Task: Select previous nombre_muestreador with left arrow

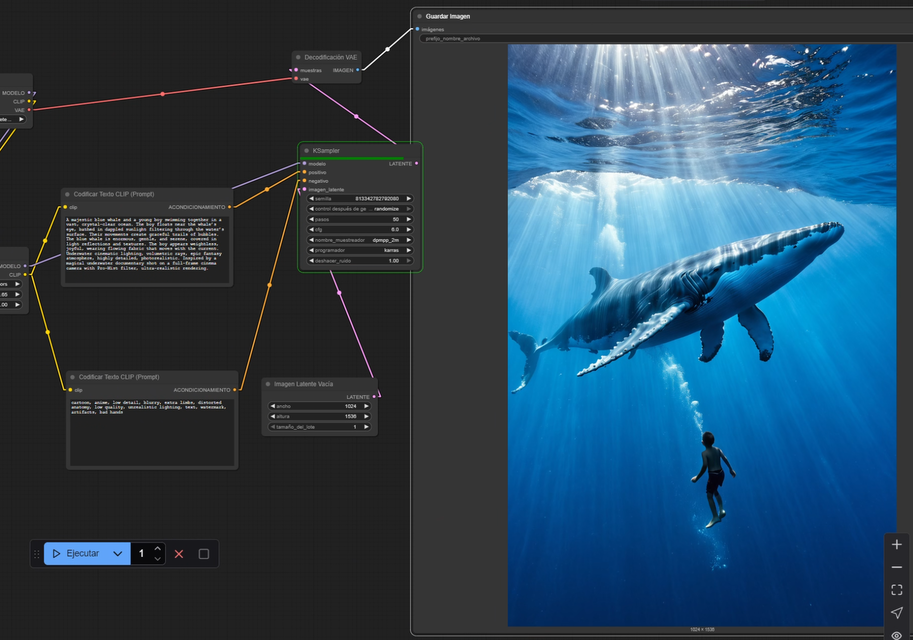Action: pyautogui.click(x=312, y=240)
